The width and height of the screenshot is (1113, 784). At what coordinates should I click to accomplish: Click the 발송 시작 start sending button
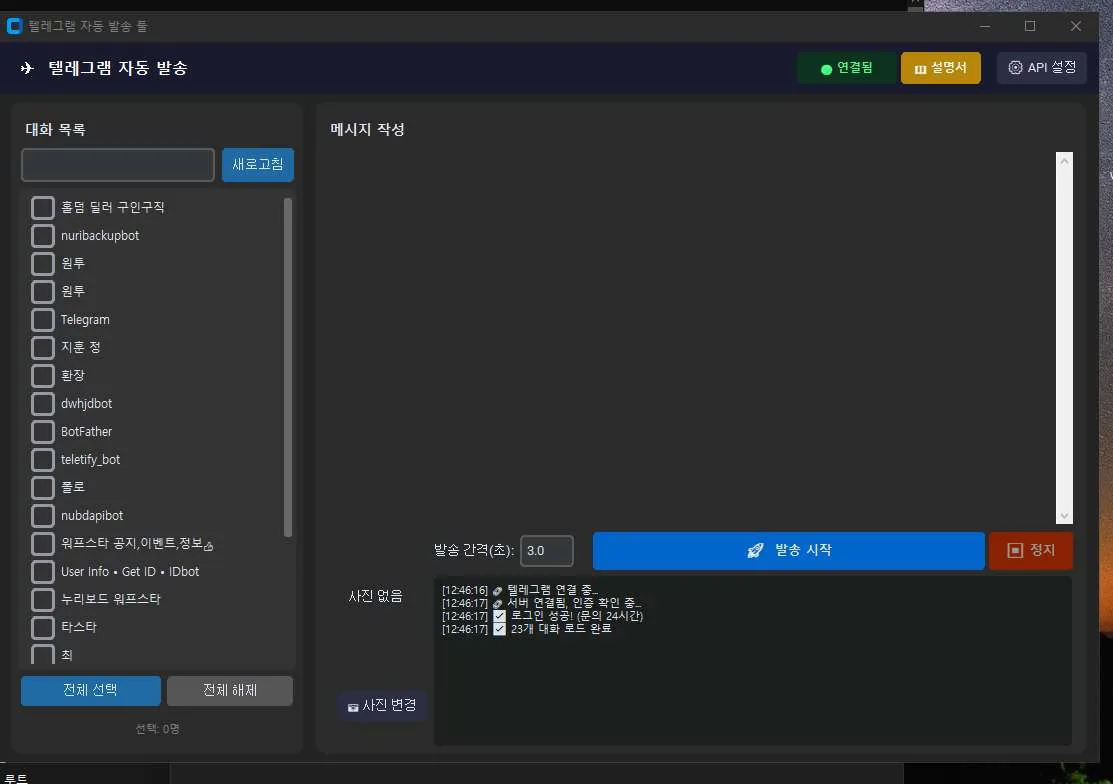point(789,551)
